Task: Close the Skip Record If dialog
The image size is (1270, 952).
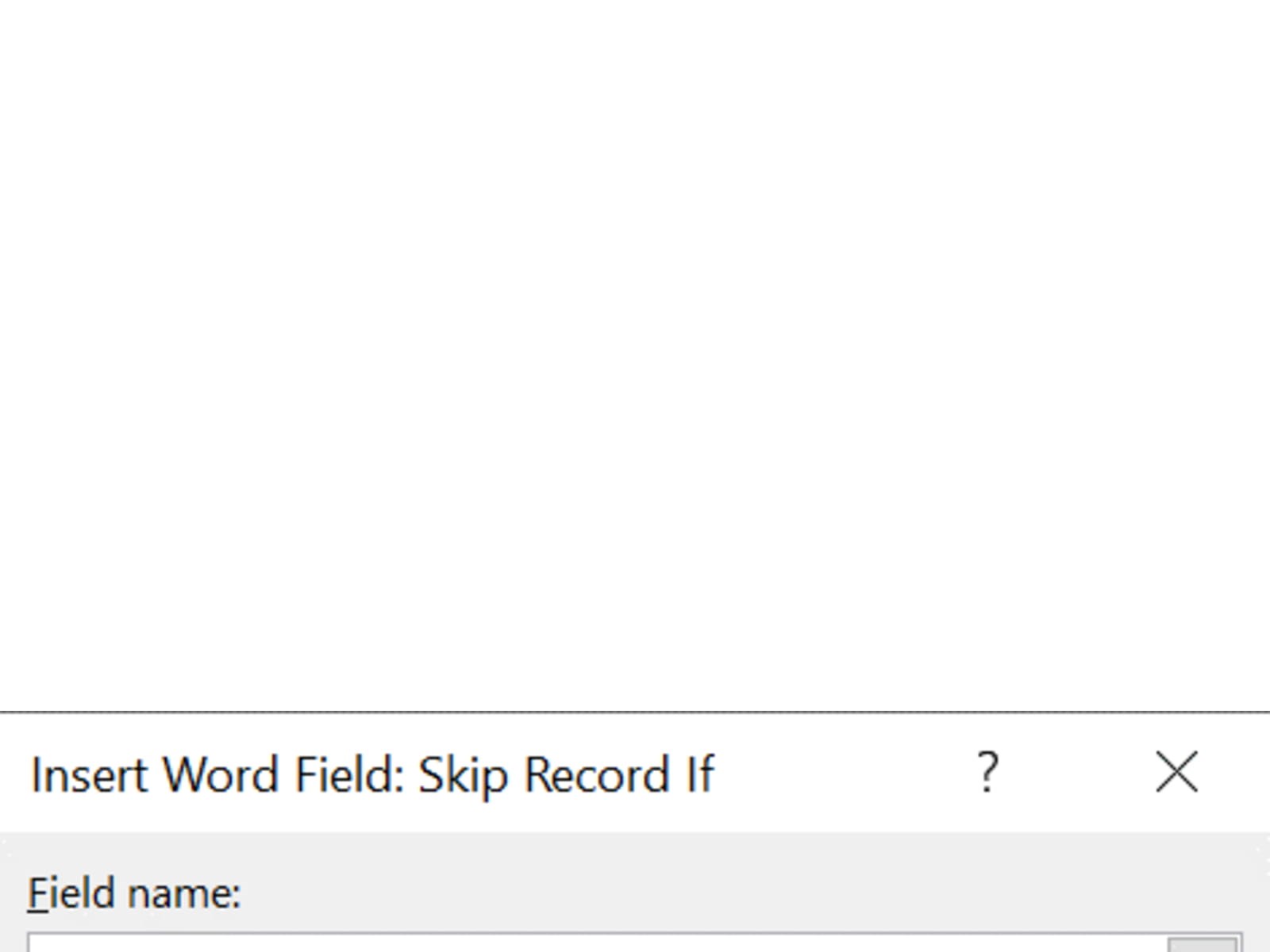Action: coord(1176,772)
